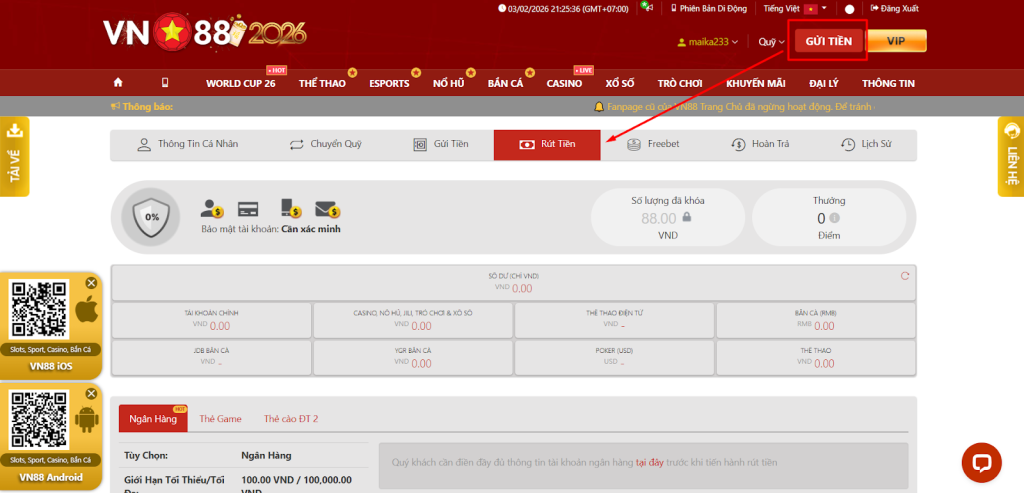Open the World Cup 26 menu
This screenshot has width=1024, height=493.
click(240, 84)
